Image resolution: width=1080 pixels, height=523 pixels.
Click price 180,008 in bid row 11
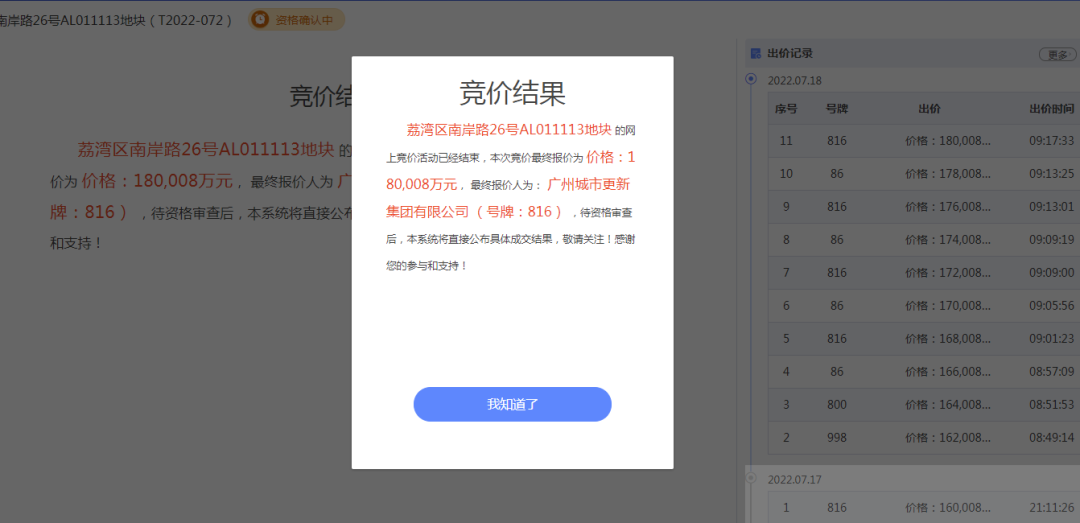coord(948,141)
